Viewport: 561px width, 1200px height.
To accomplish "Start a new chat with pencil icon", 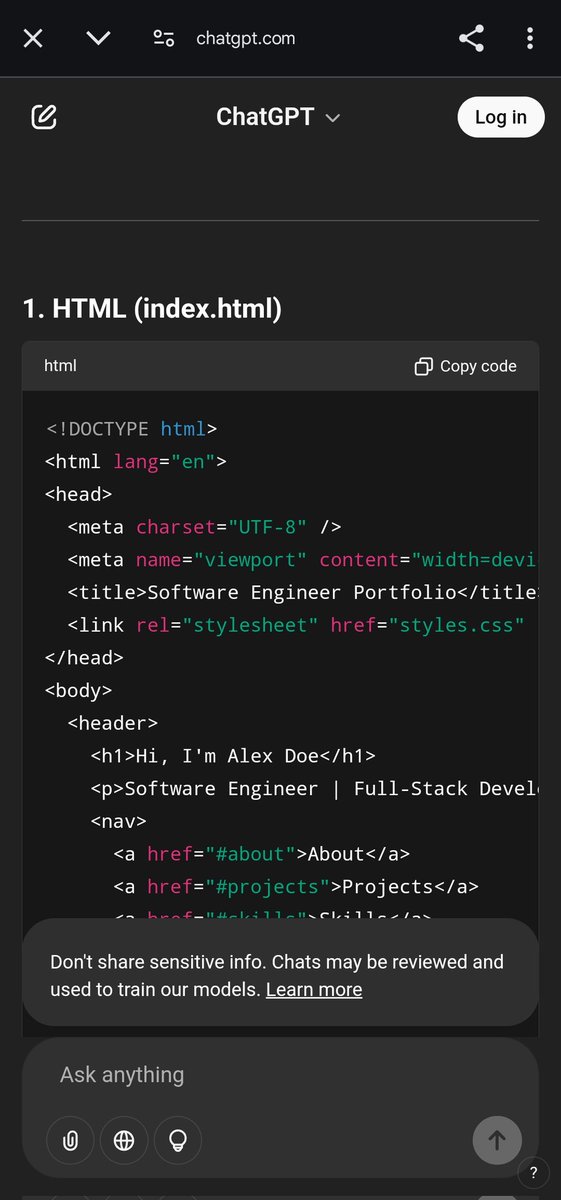I will click(x=44, y=117).
